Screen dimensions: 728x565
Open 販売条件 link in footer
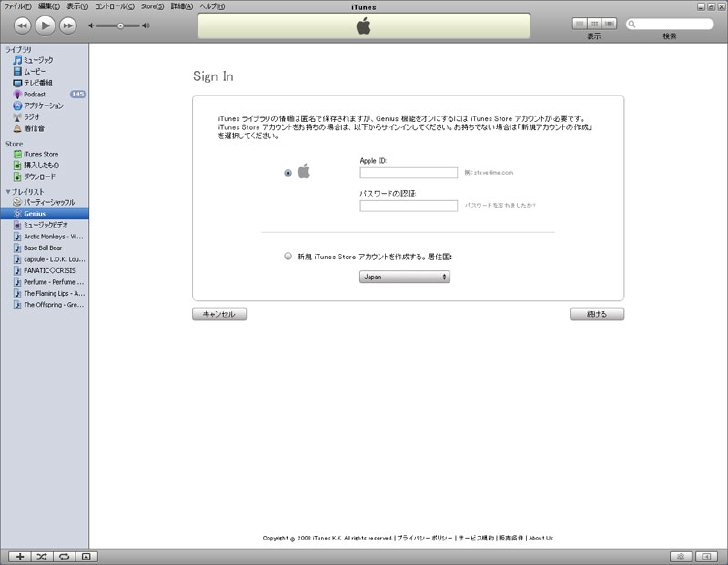511,538
